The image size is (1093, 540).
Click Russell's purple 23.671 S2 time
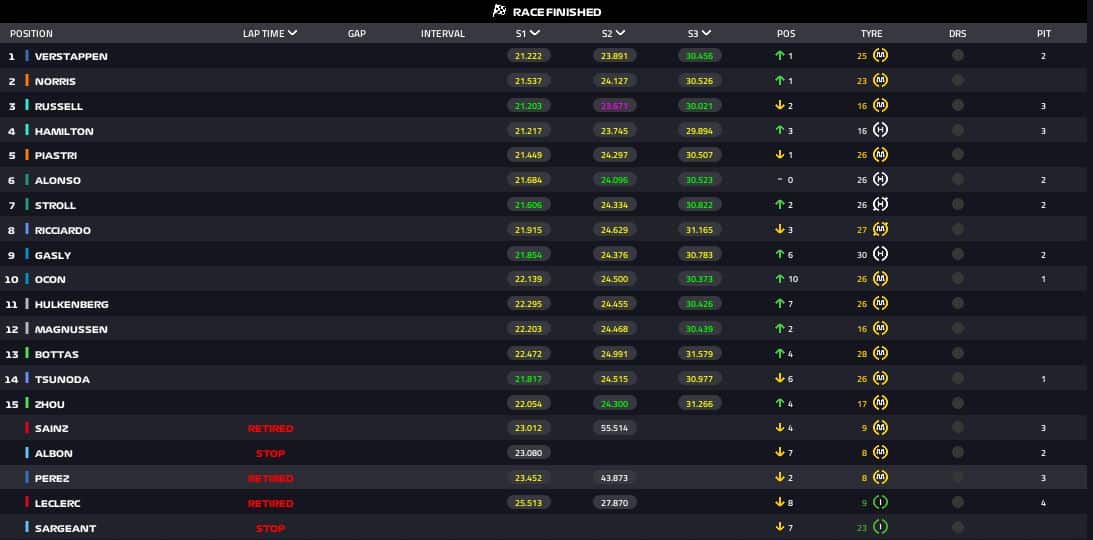point(615,106)
